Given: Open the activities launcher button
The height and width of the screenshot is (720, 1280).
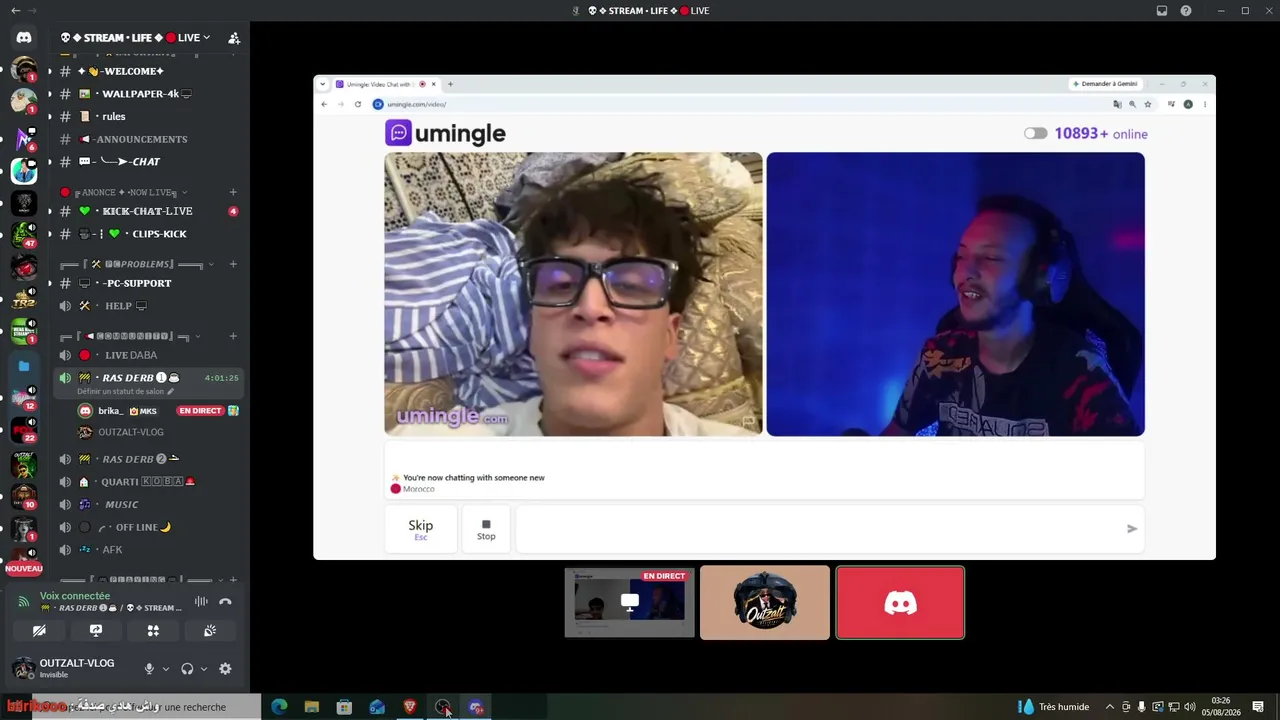Looking at the screenshot, I should pyautogui.click(x=153, y=631).
